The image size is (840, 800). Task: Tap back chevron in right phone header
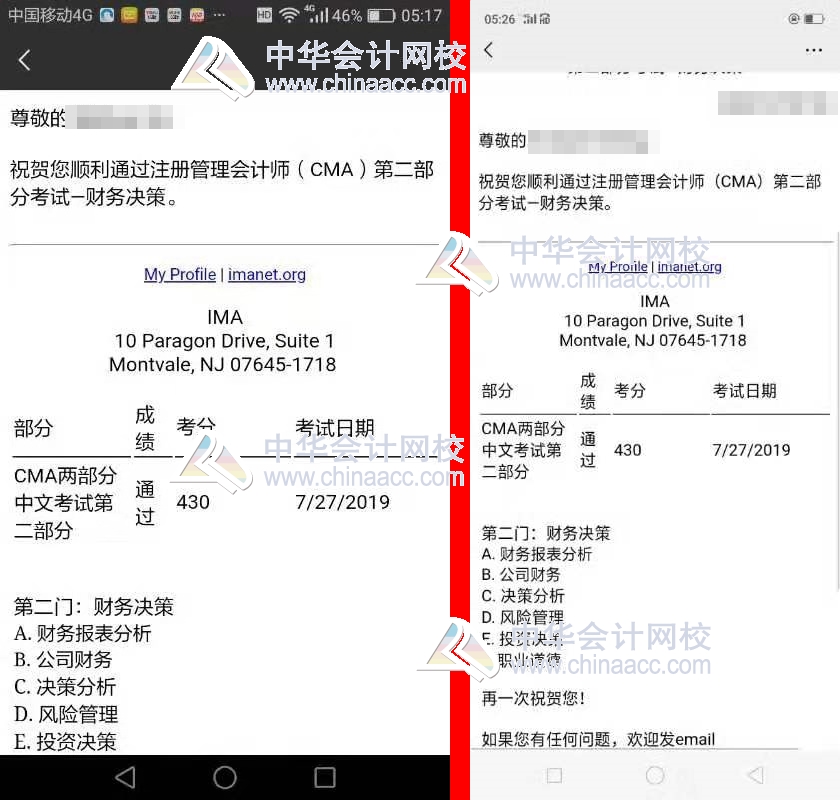tap(488, 50)
